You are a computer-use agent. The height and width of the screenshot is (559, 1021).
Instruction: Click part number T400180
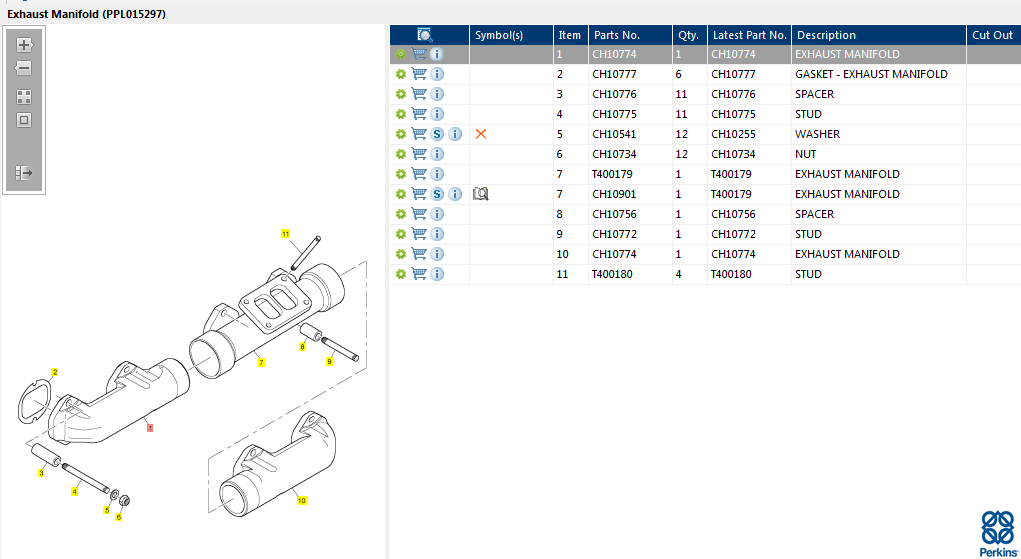612,274
